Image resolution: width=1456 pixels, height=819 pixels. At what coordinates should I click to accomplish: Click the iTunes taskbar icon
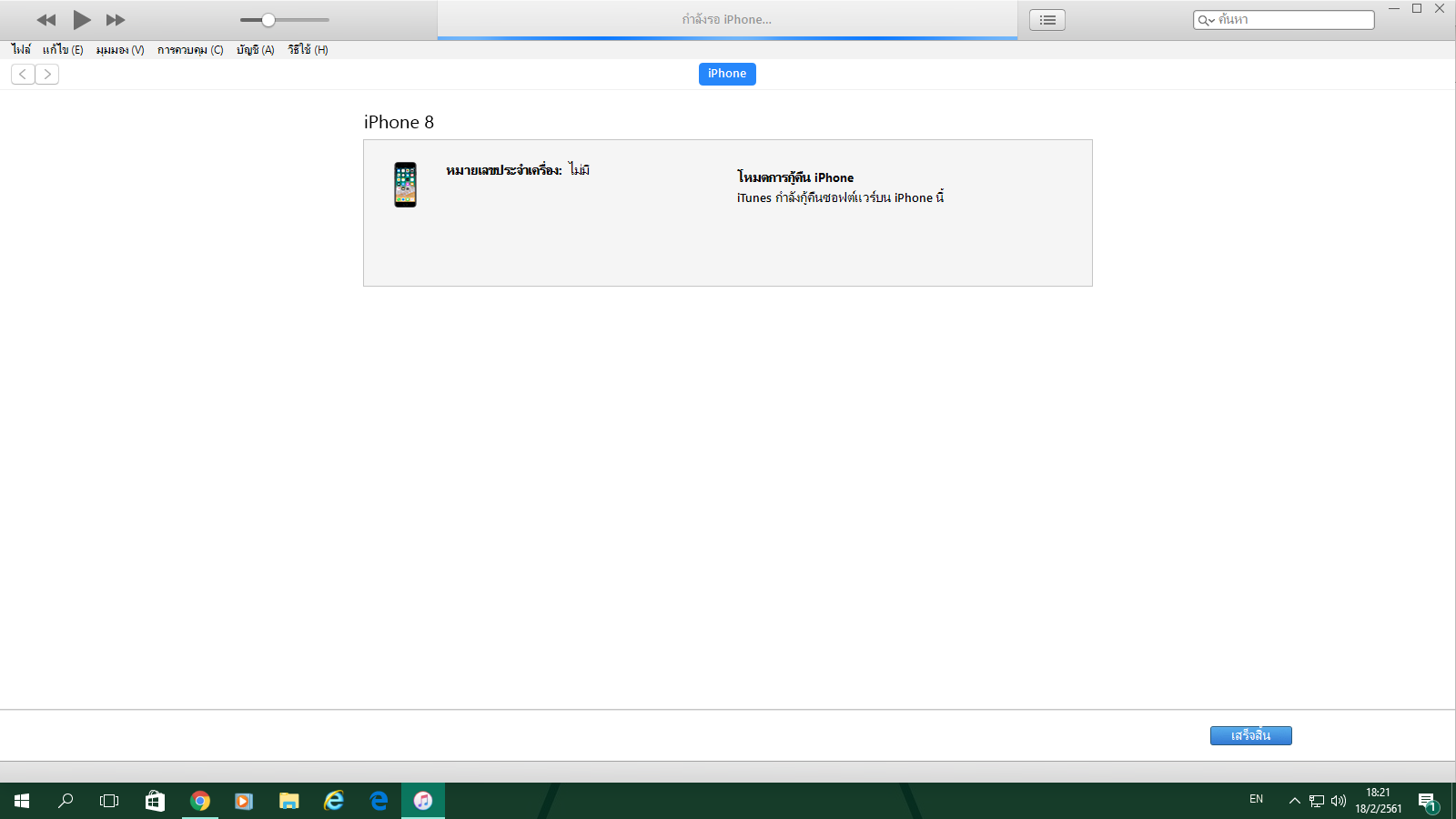tap(423, 801)
